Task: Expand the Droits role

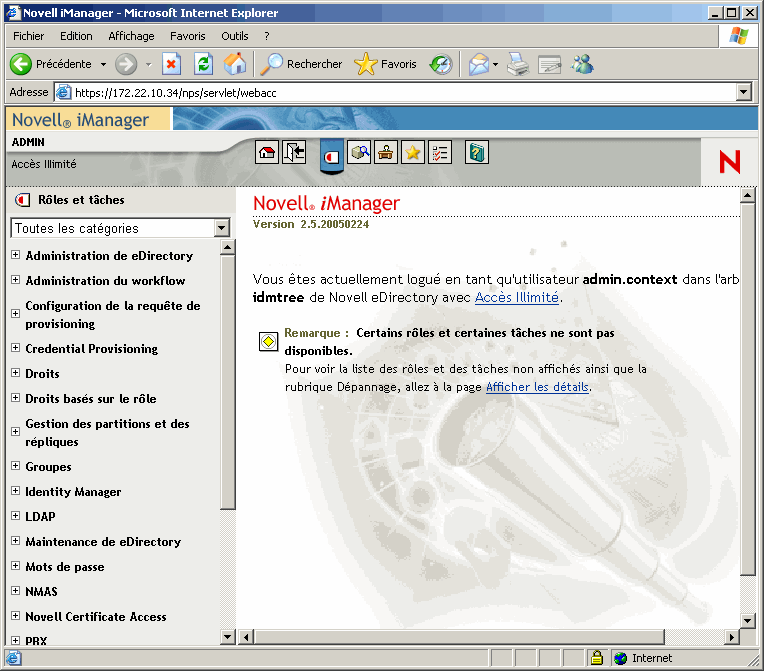Action: point(16,373)
